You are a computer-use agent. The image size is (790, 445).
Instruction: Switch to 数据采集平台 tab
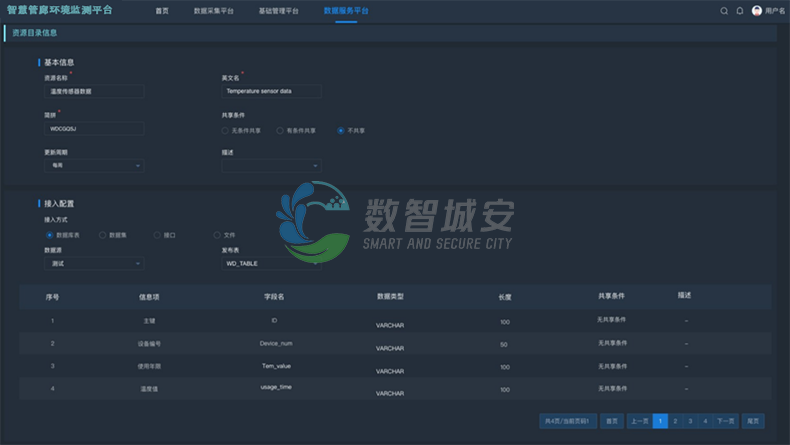(x=213, y=11)
